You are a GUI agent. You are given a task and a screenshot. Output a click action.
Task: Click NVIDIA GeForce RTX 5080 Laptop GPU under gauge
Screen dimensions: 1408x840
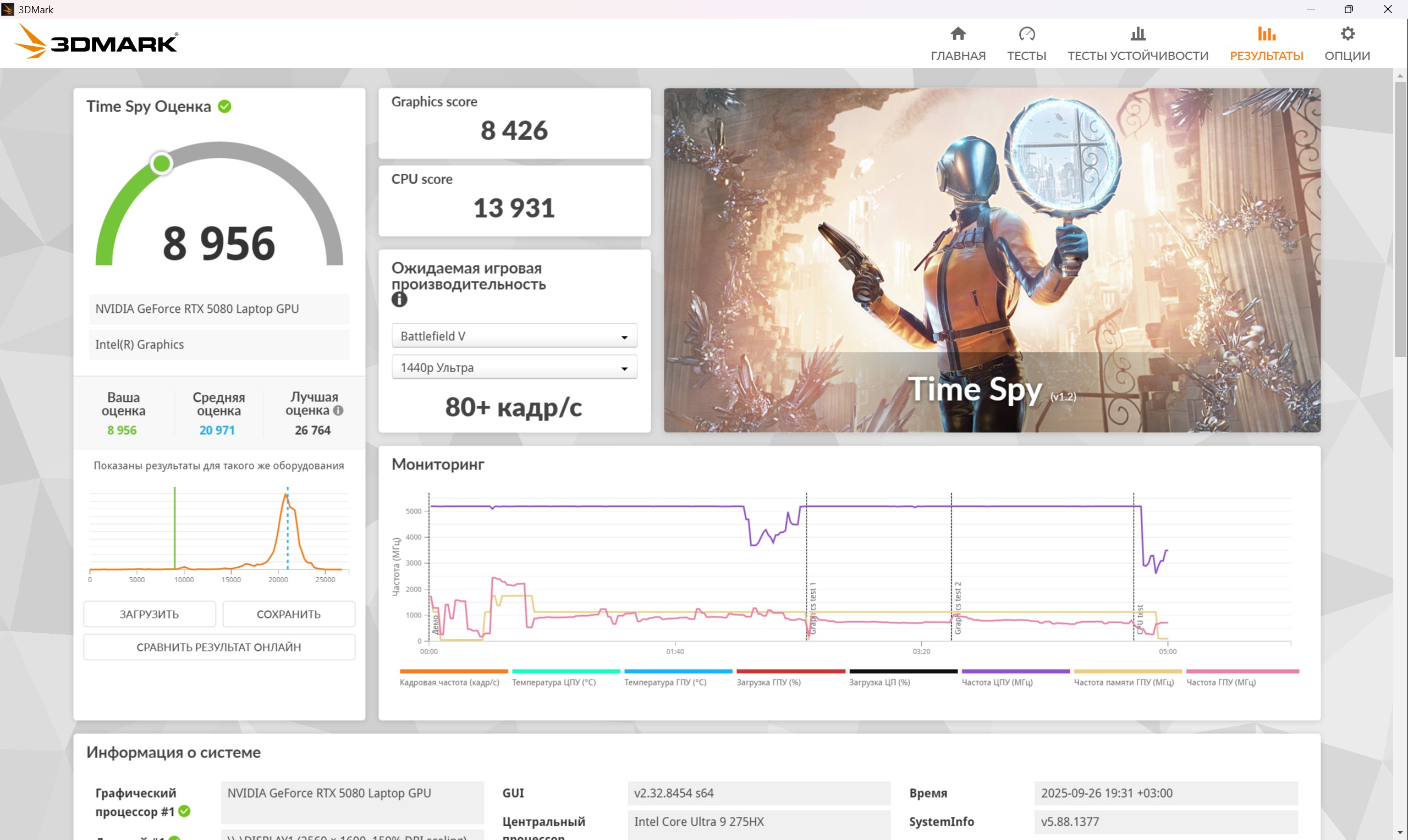click(219, 308)
